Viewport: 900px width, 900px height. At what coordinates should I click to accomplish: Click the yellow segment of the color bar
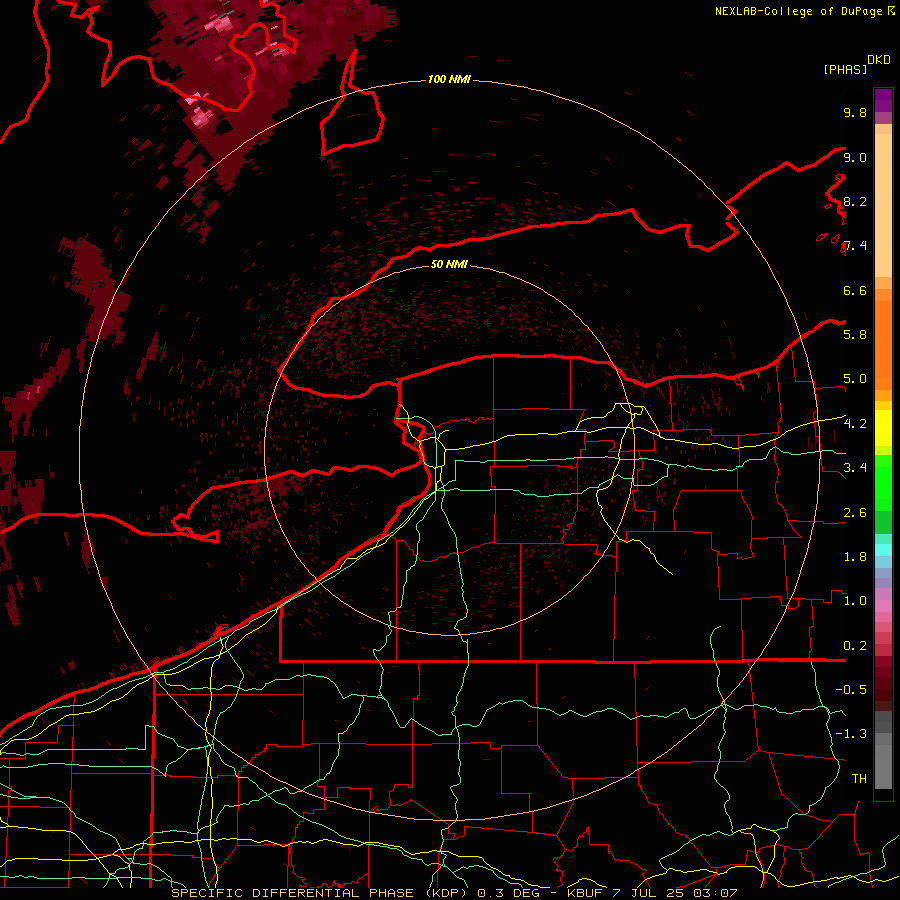883,428
